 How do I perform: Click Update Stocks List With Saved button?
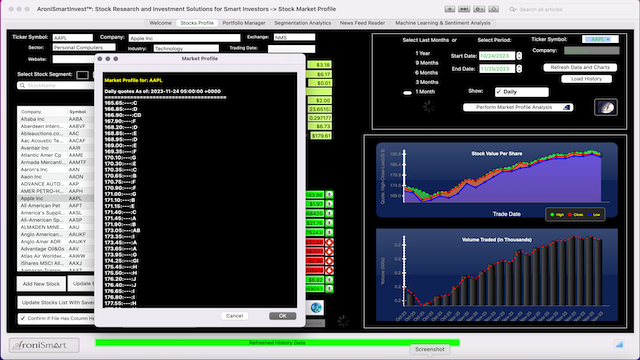56,302
